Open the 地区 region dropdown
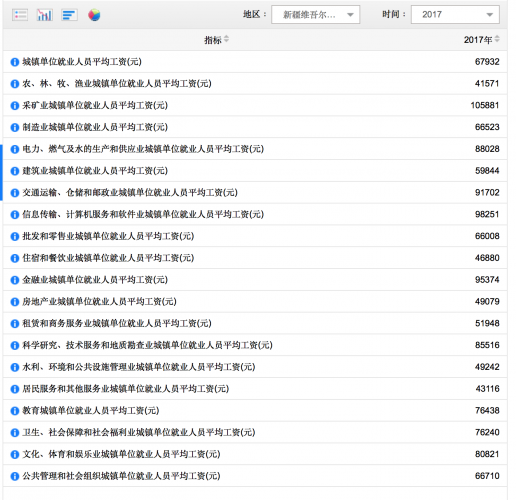This screenshot has width=516, height=500. click(x=315, y=15)
